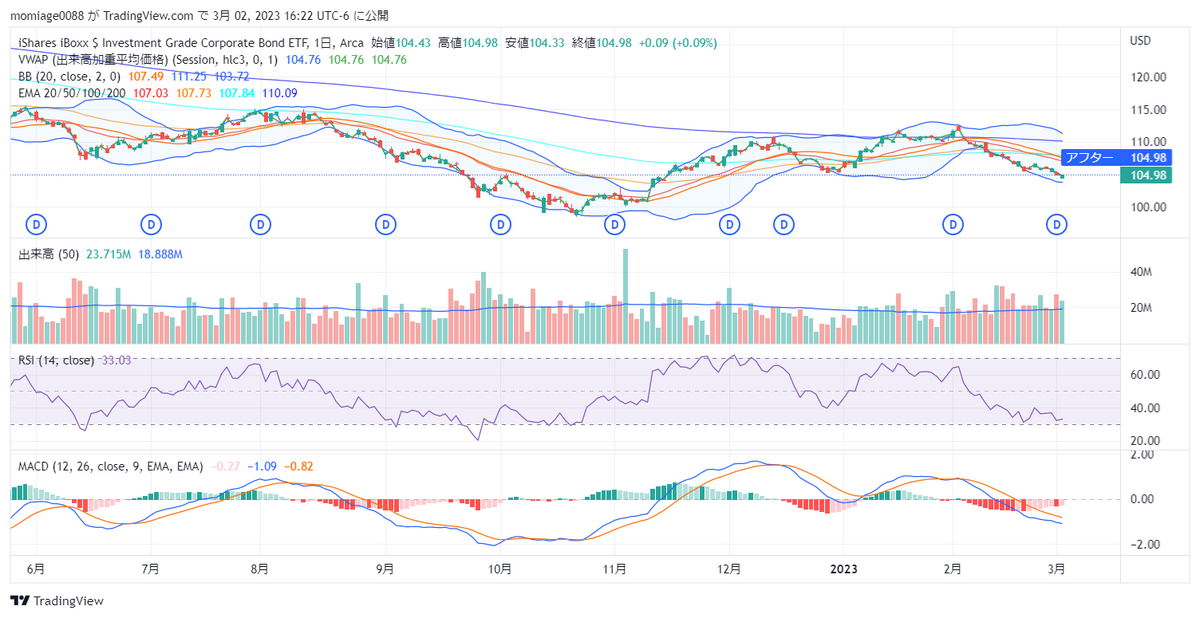Open the March (3月) dividend D marker
Screen dimensions: 1200x618
1057,224
